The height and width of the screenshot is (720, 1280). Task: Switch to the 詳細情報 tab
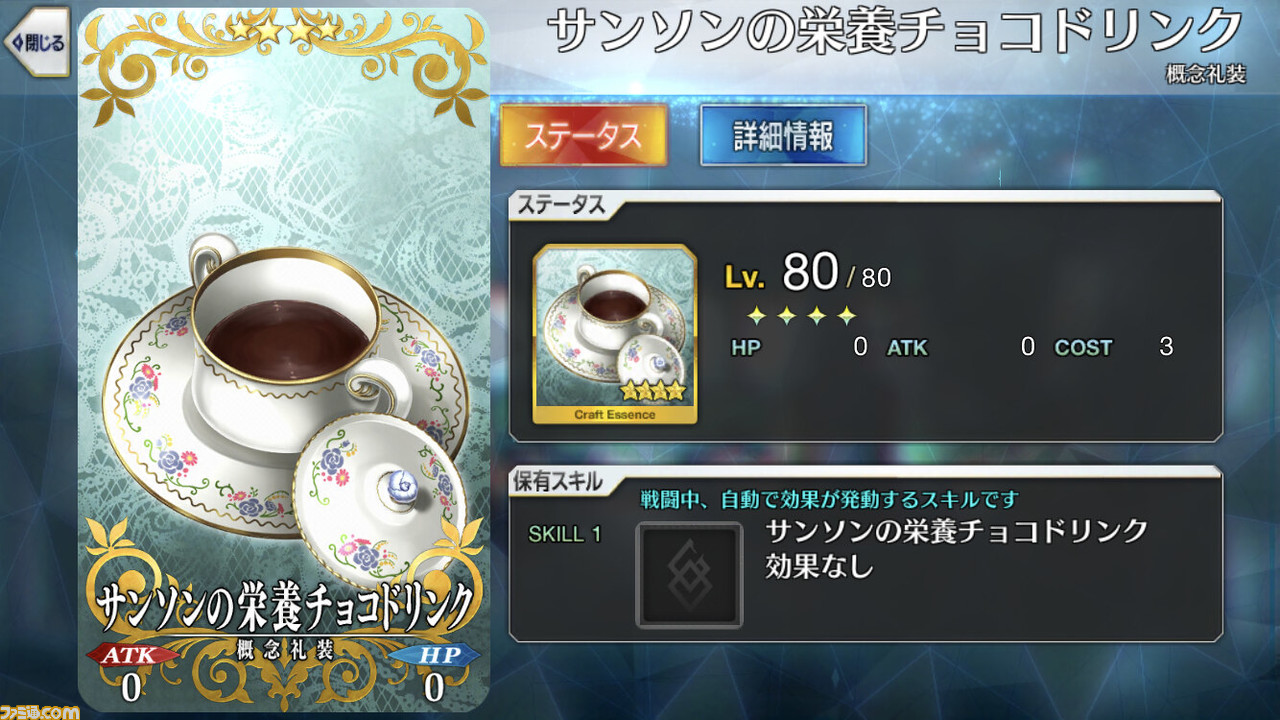783,135
